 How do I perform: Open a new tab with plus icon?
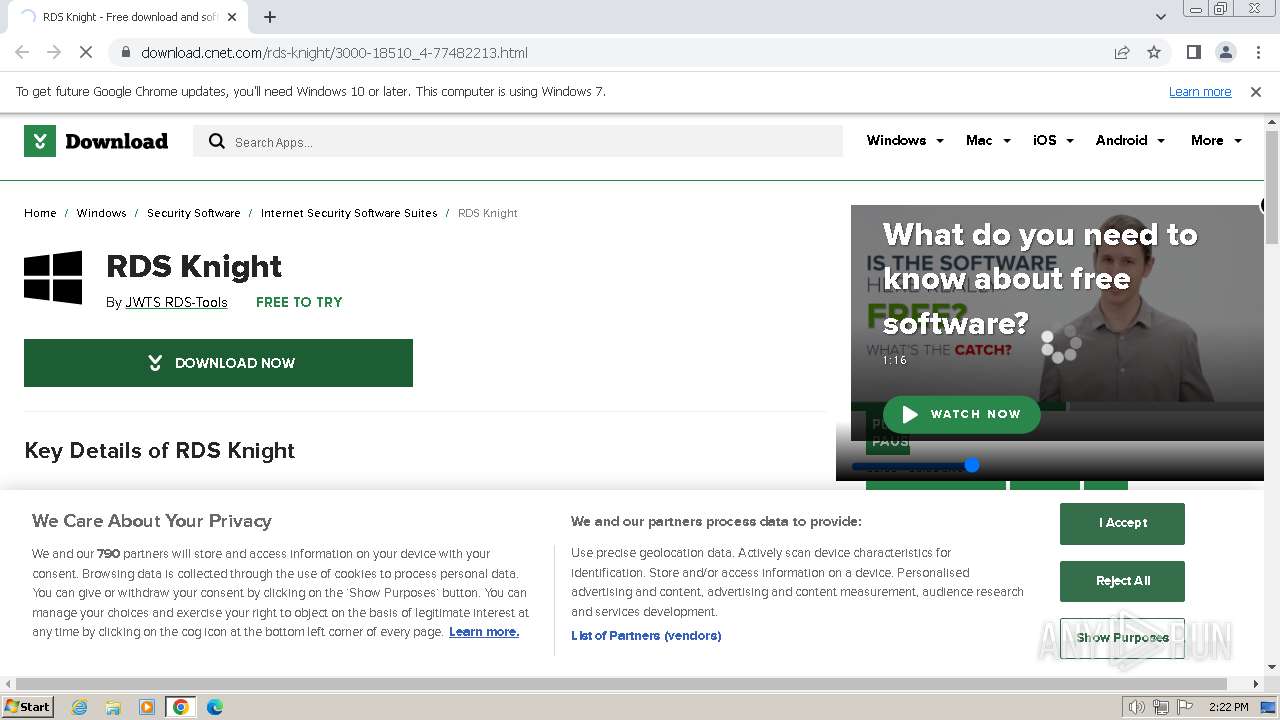tap(270, 16)
